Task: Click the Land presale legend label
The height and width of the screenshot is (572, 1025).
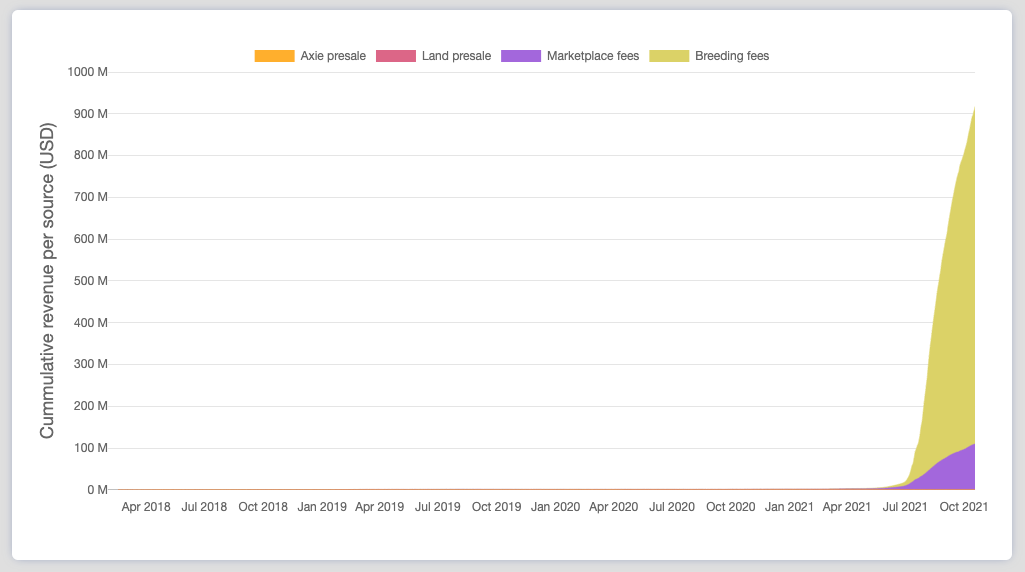Action: [x=456, y=56]
